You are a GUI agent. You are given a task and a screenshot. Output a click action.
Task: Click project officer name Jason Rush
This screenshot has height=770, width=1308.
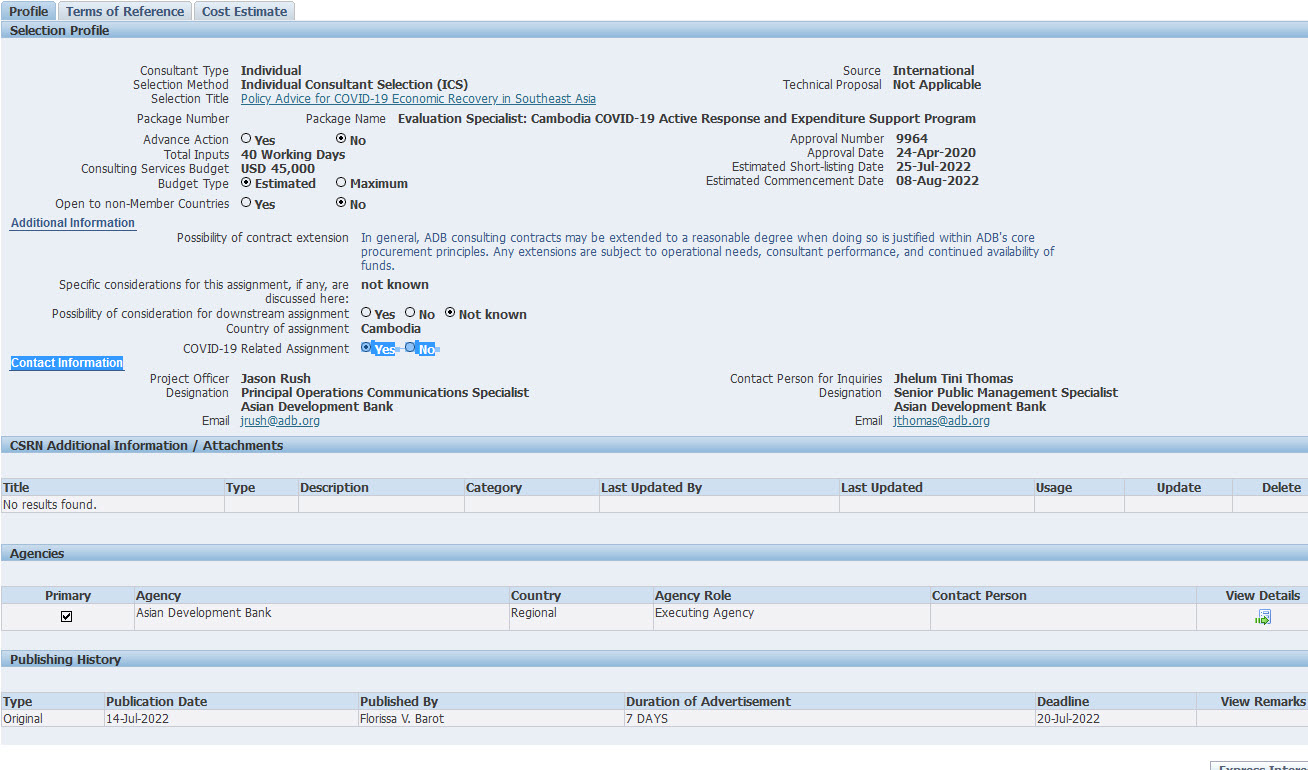pos(276,379)
